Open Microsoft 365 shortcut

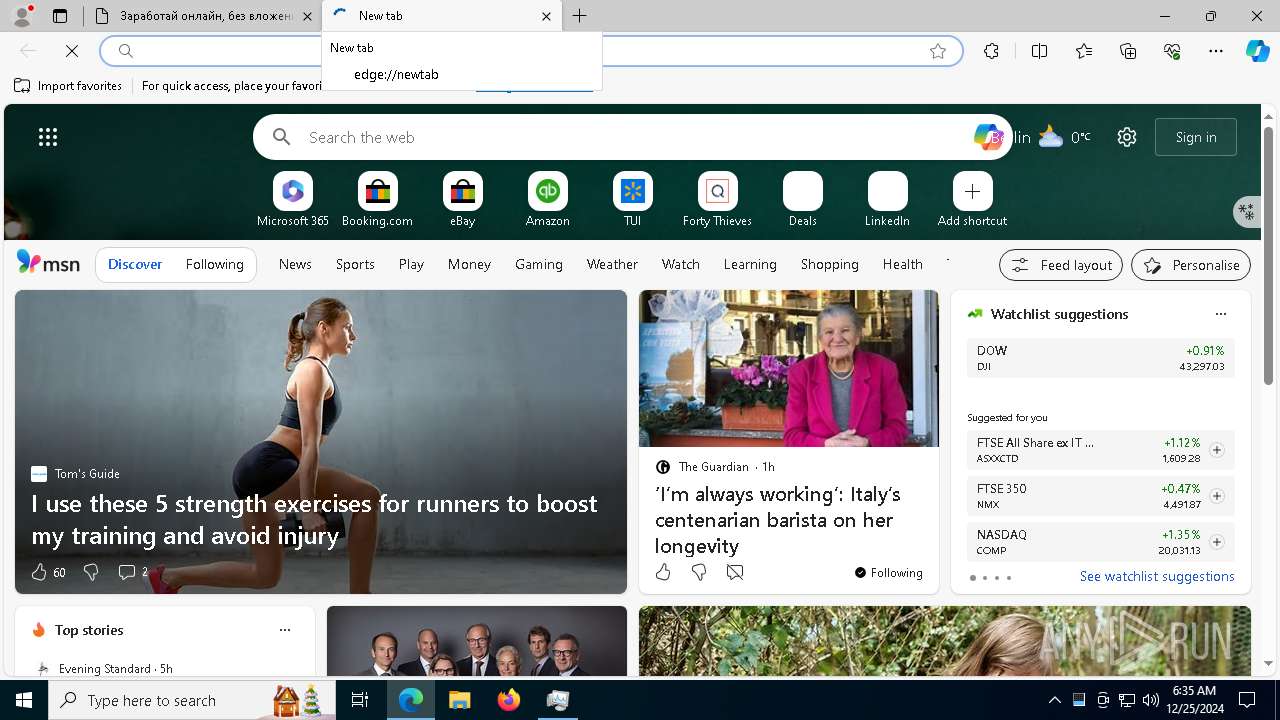(x=292, y=199)
